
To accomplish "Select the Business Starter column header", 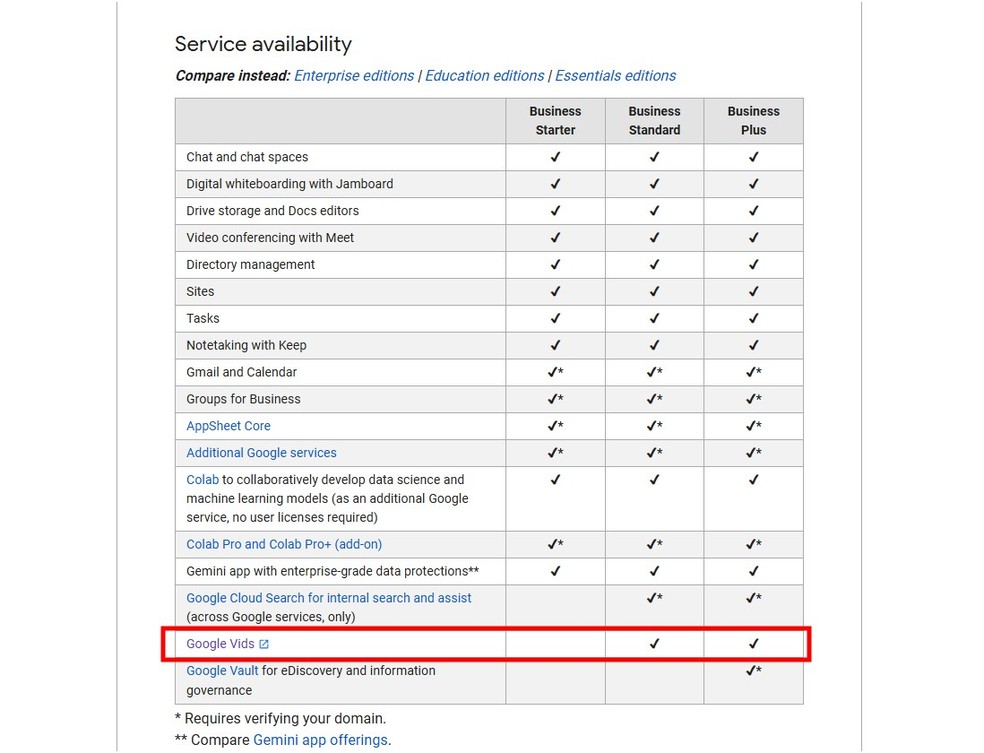I will pos(555,120).
